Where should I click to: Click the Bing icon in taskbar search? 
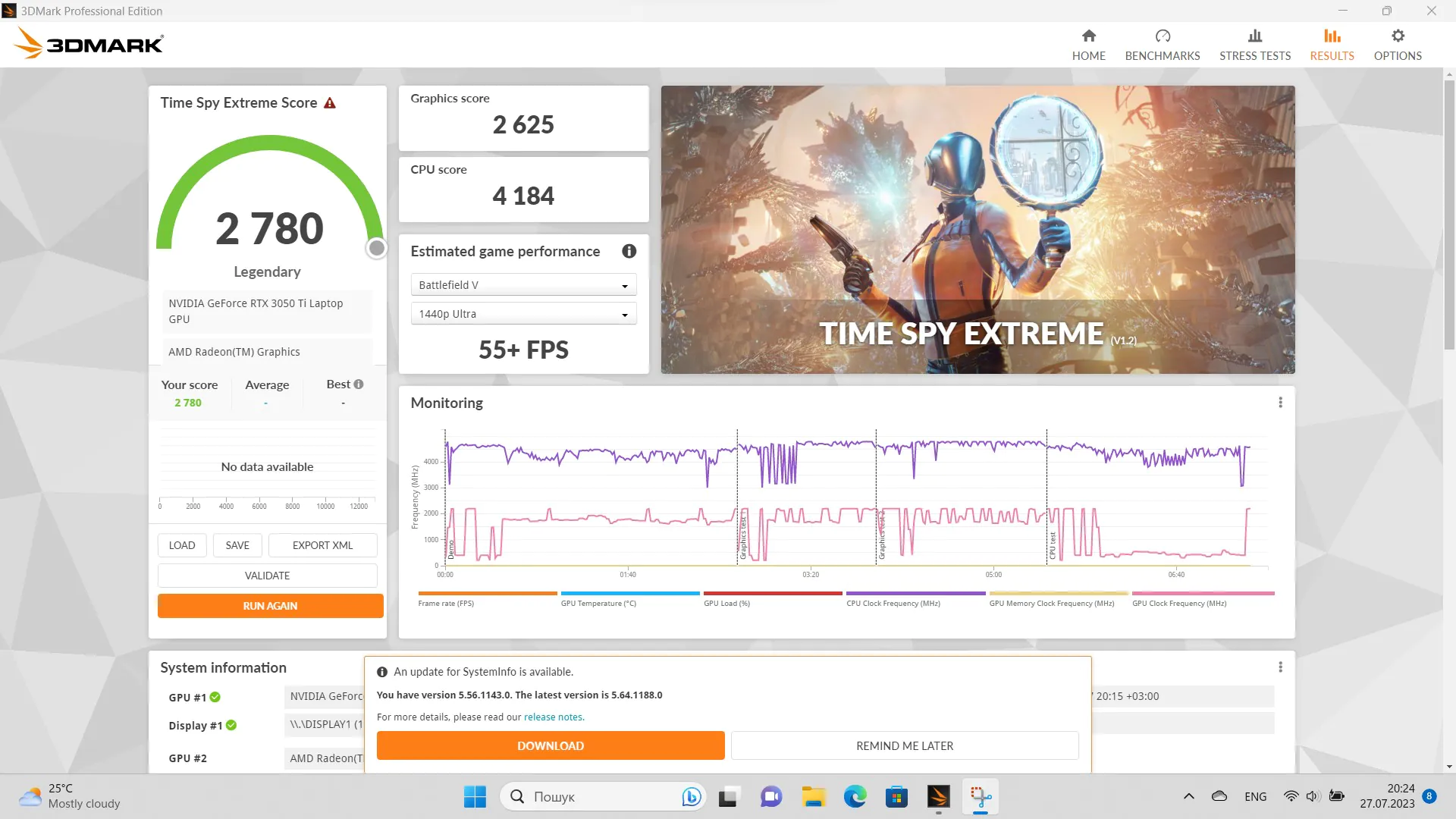point(690,796)
